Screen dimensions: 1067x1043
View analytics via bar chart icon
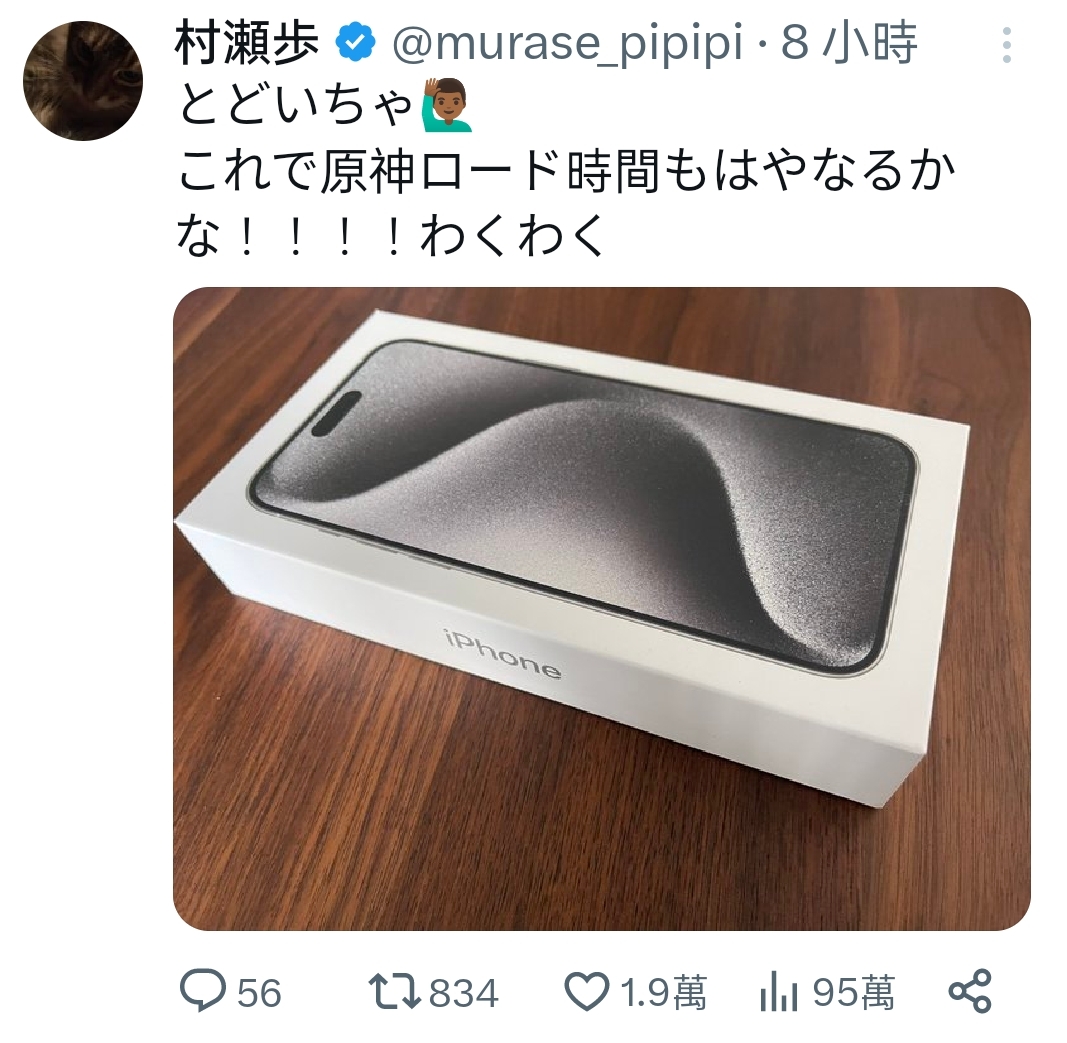click(778, 993)
